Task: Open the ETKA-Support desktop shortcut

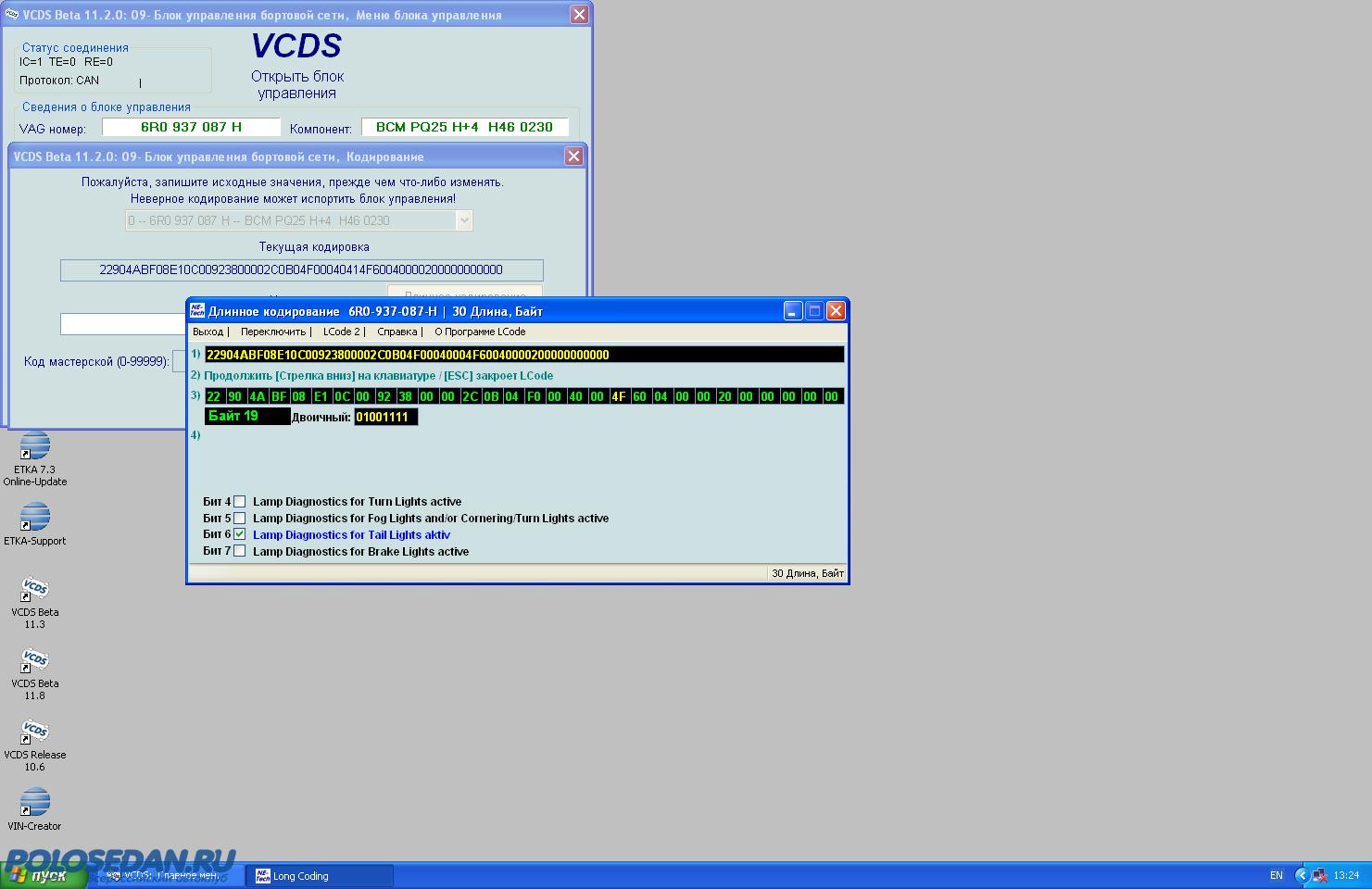Action: (x=34, y=518)
